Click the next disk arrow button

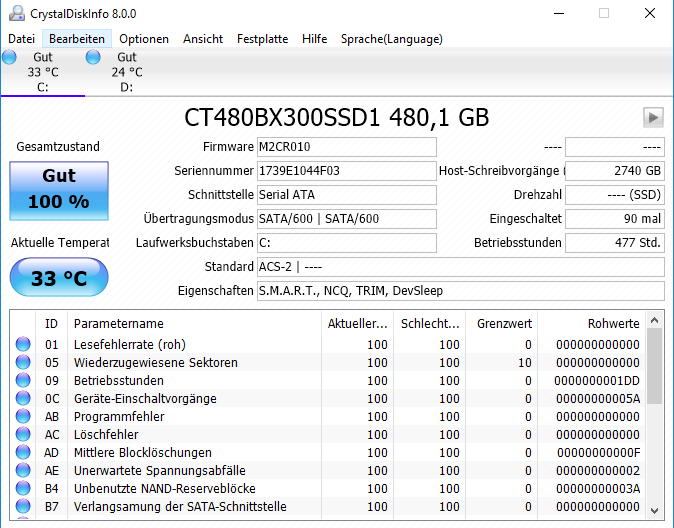[653, 117]
